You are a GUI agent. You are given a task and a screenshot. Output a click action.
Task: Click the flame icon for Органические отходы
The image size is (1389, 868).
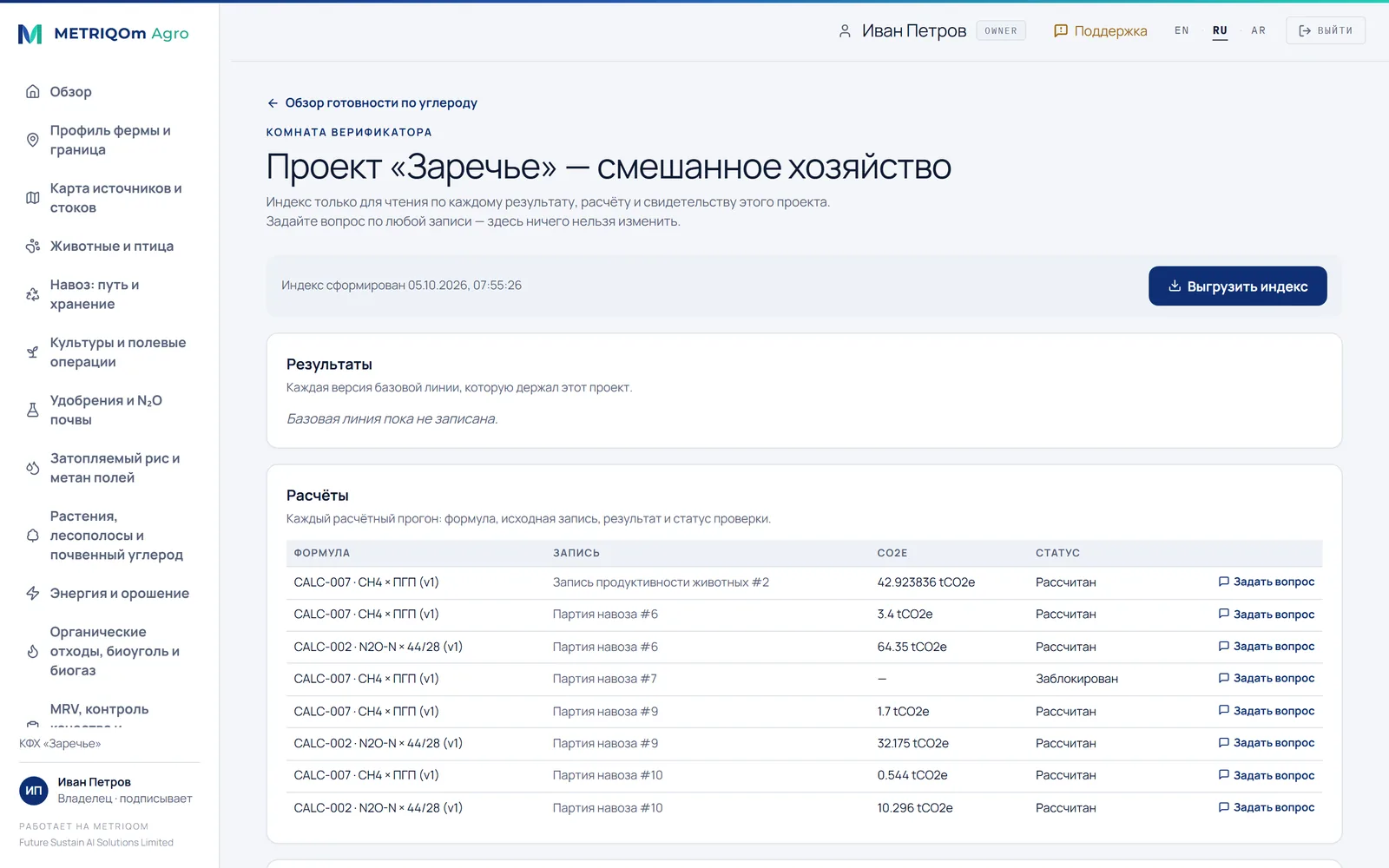tap(33, 651)
